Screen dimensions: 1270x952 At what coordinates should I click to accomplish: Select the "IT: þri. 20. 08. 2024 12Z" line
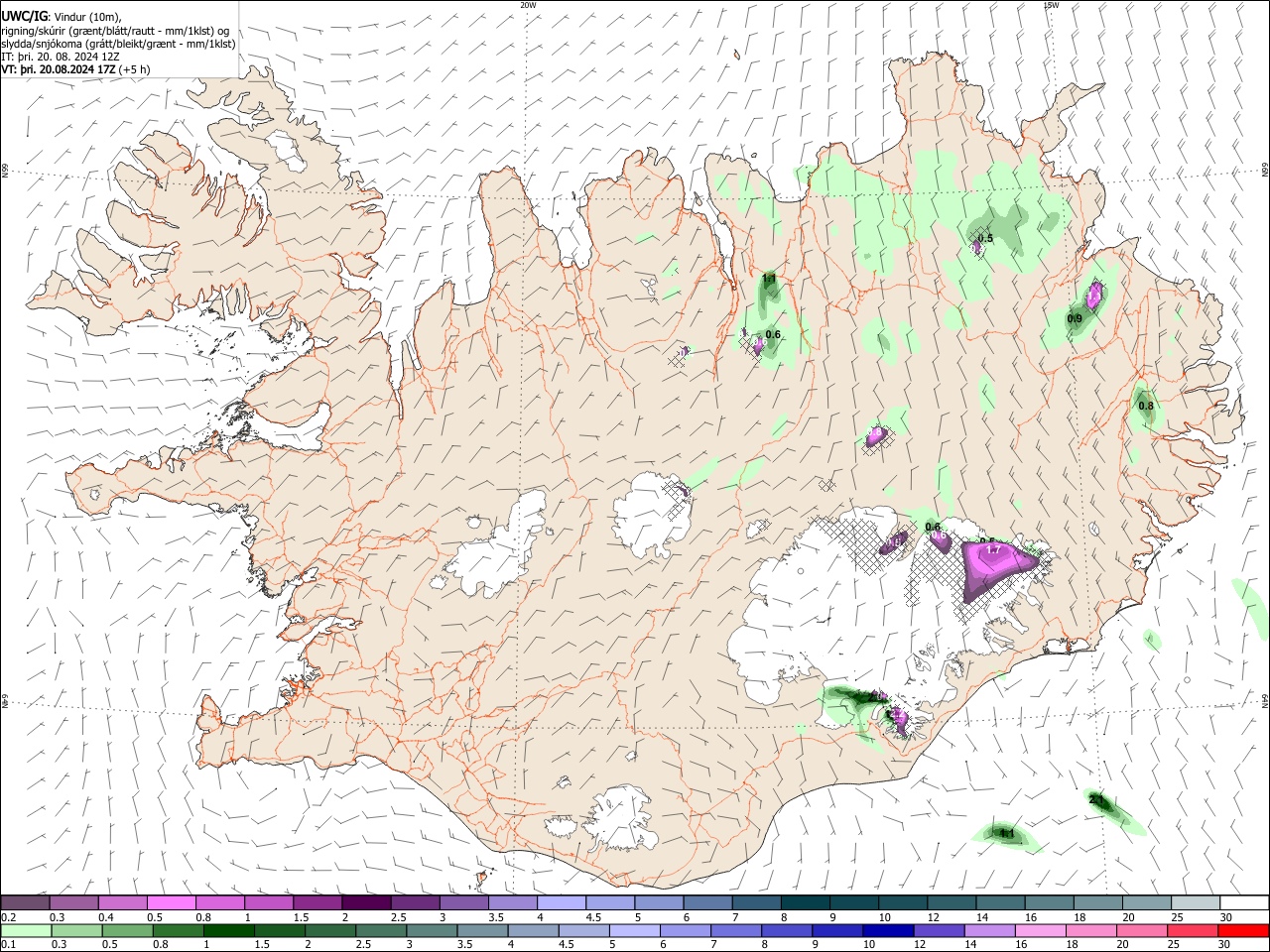(61, 57)
